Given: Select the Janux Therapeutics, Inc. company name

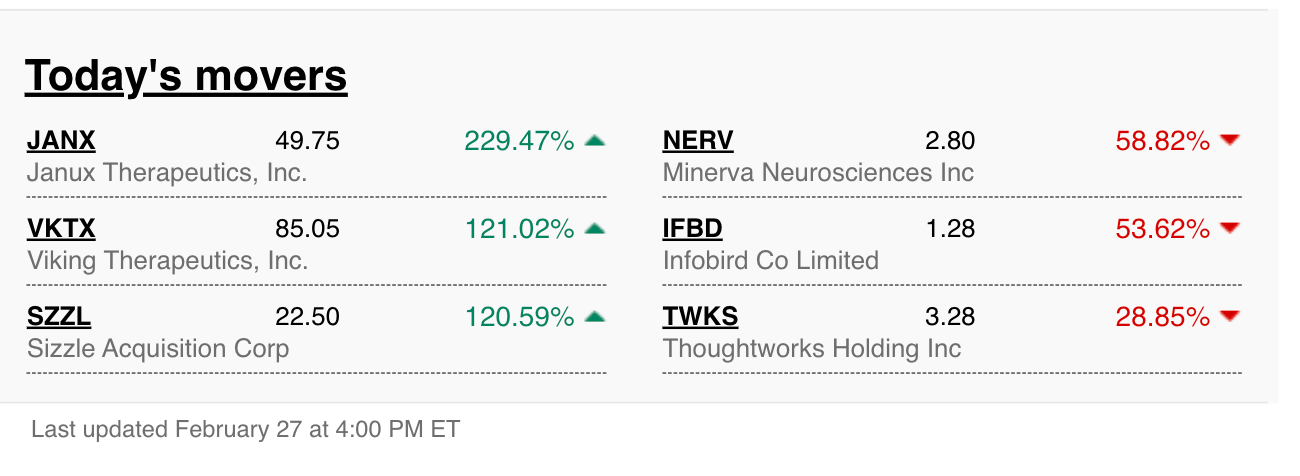Looking at the screenshot, I should click(167, 173).
